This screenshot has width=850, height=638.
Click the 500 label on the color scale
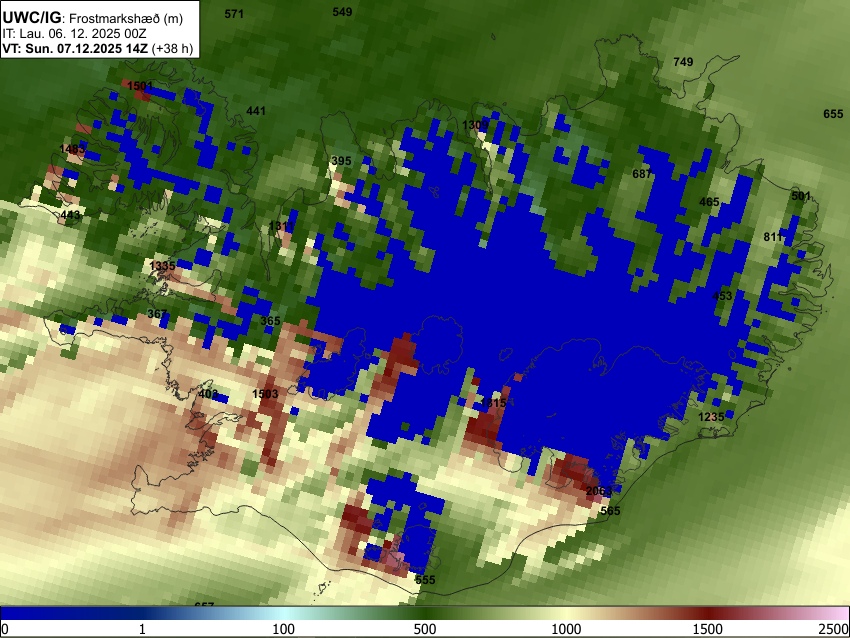pos(425,629)
